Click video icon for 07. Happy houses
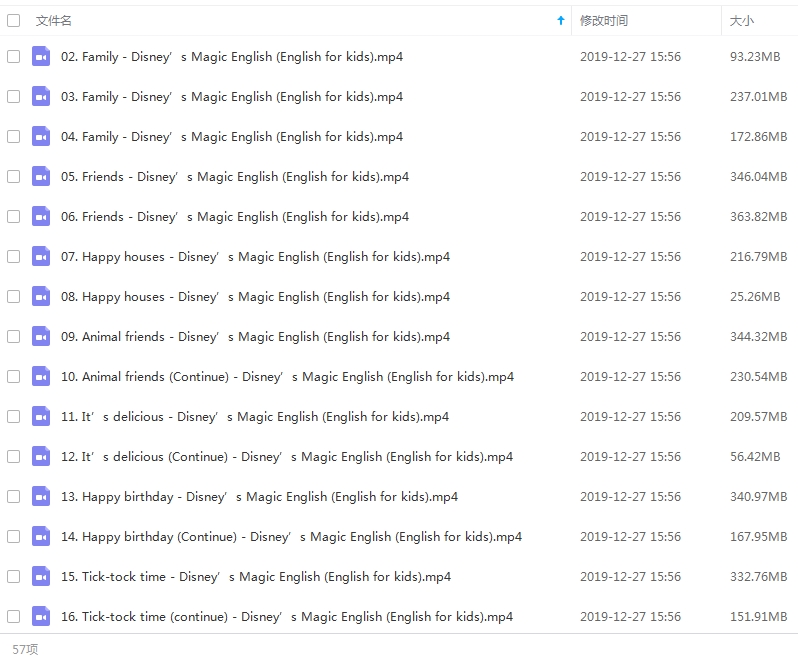The height and width of the screenshot is (660, 798). [x=41, y=256]
